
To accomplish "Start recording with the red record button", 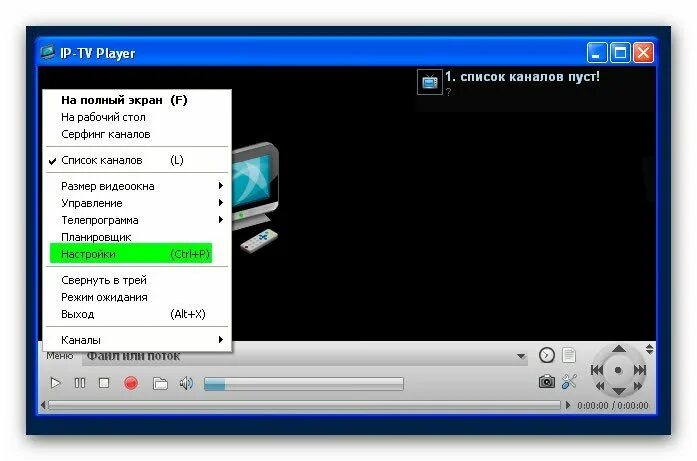I will 131,383.
